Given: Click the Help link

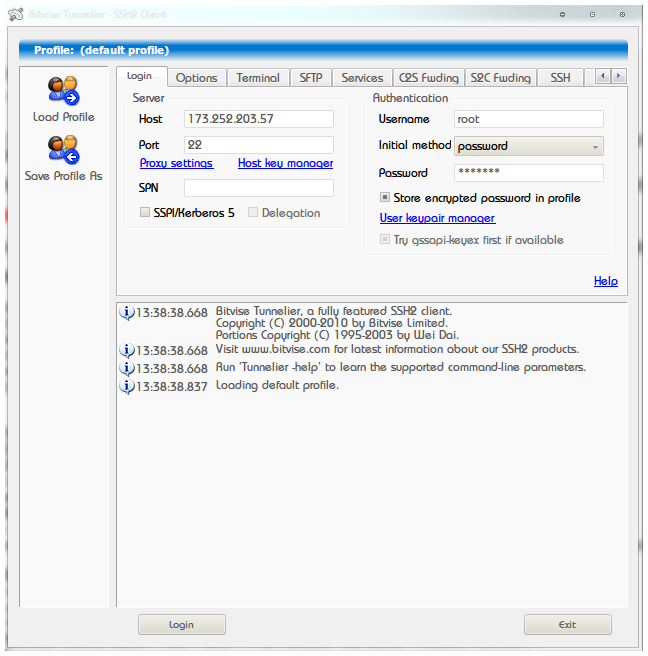Looking at the screenshot, I should [x=606, y=281].
